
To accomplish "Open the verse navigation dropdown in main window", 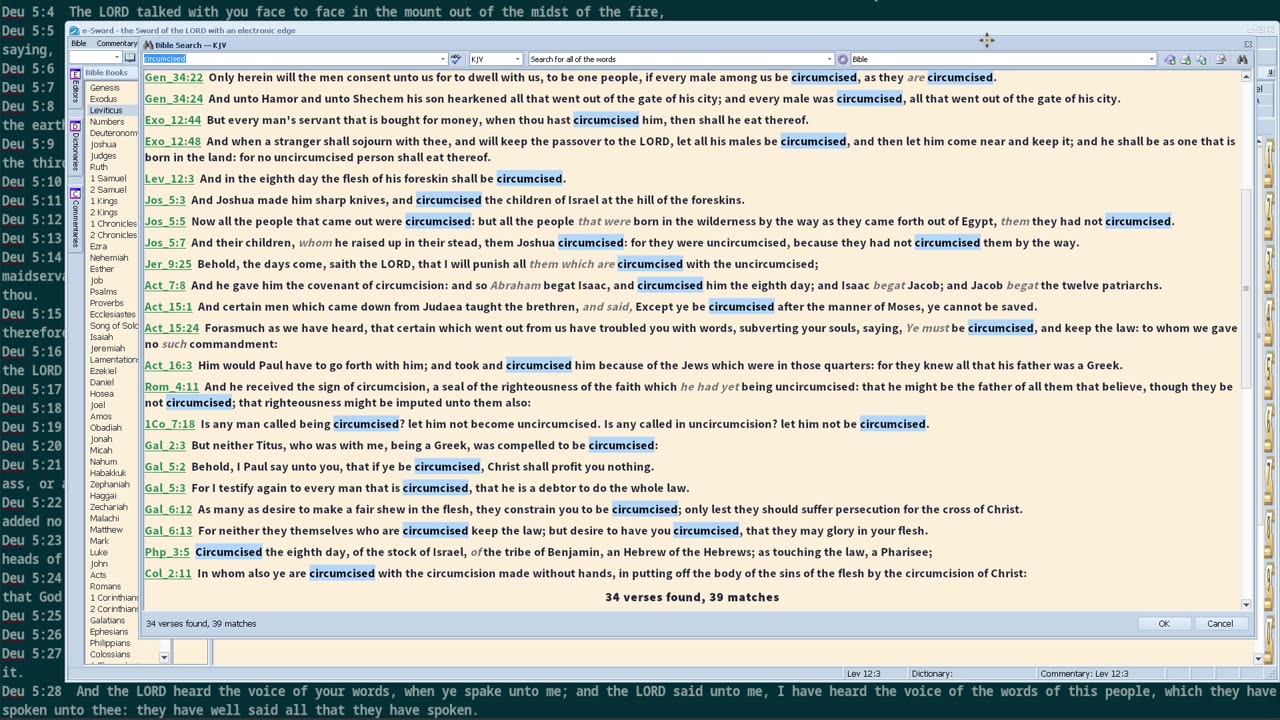I will pos(116,58).
